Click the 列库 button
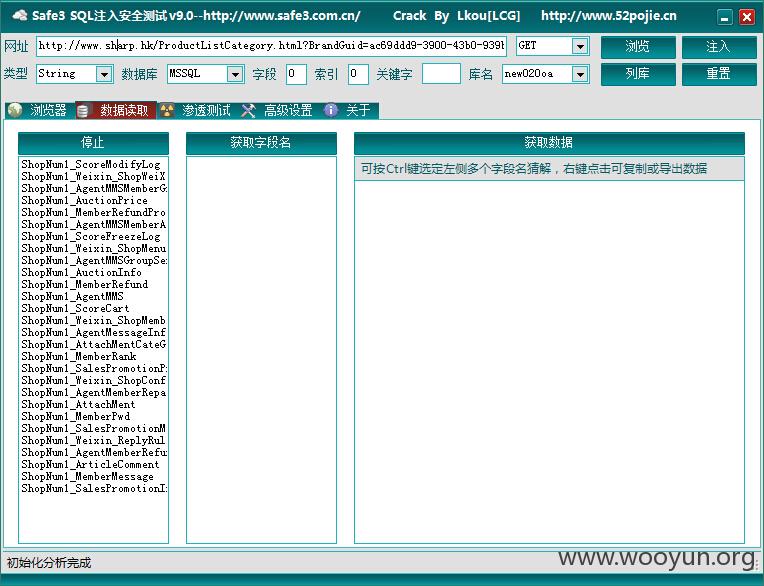This screenshot has height=586, width=764. pos(638,74)
